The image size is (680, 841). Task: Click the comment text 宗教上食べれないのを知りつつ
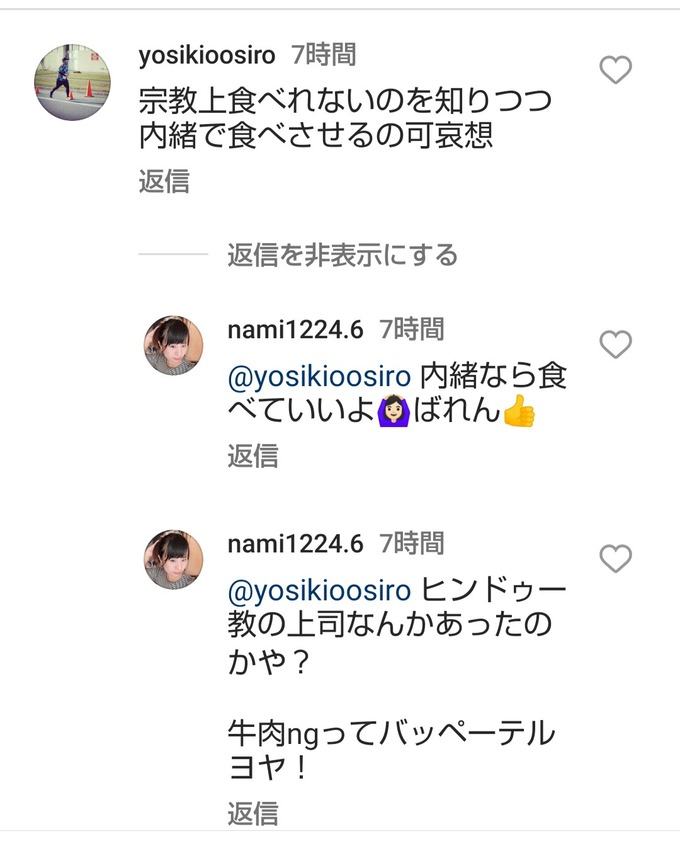point(345,101)
